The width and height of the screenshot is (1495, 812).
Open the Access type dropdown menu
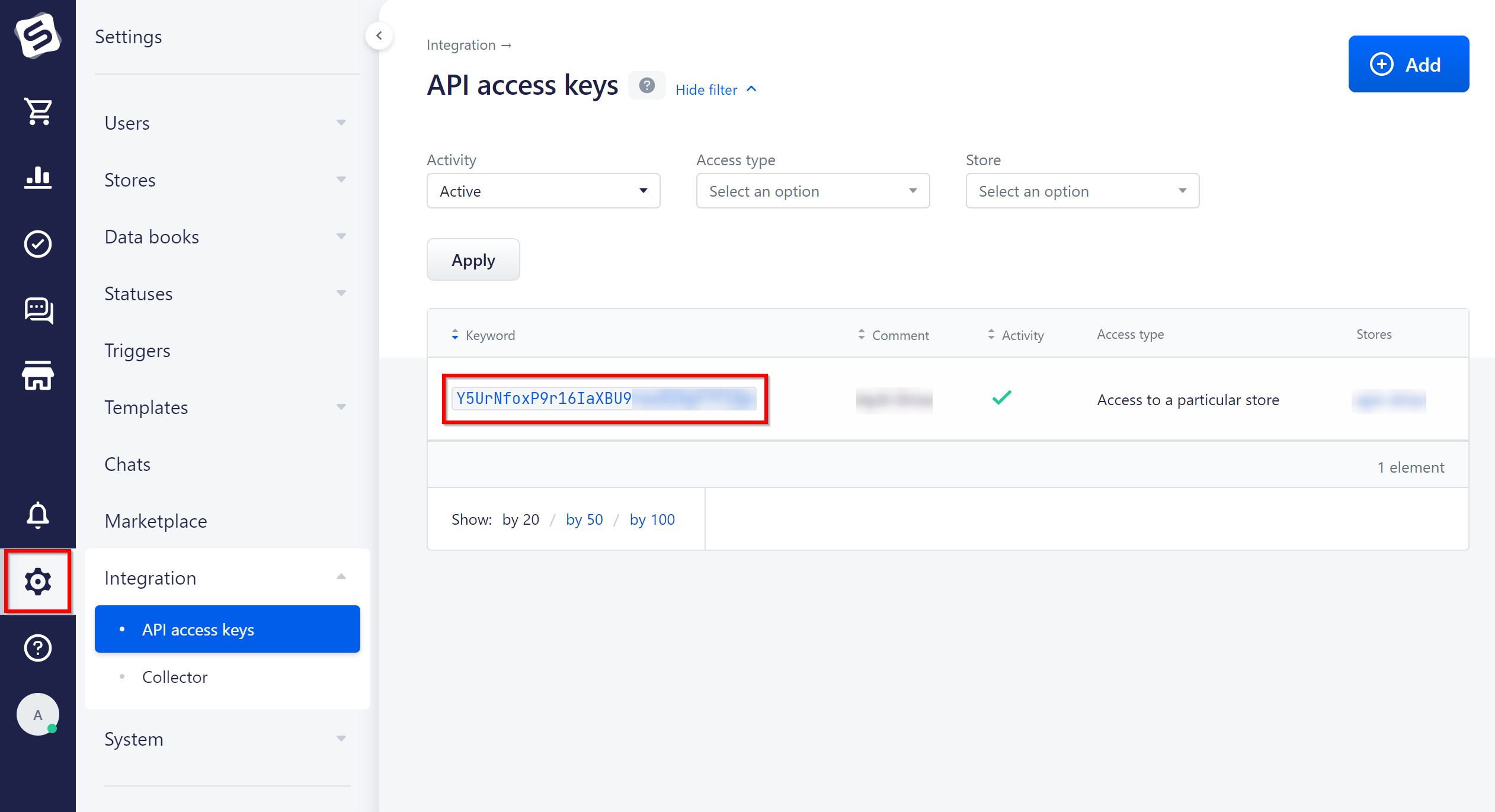pos(812,191)
